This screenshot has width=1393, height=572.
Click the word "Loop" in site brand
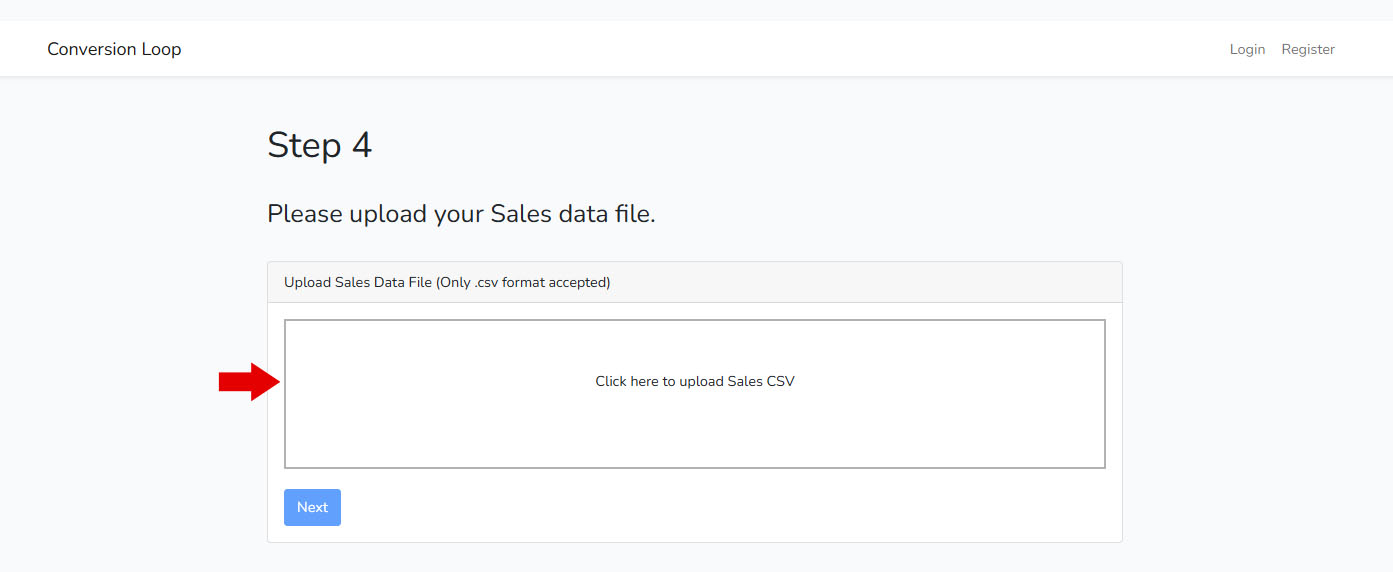[162, 49]
